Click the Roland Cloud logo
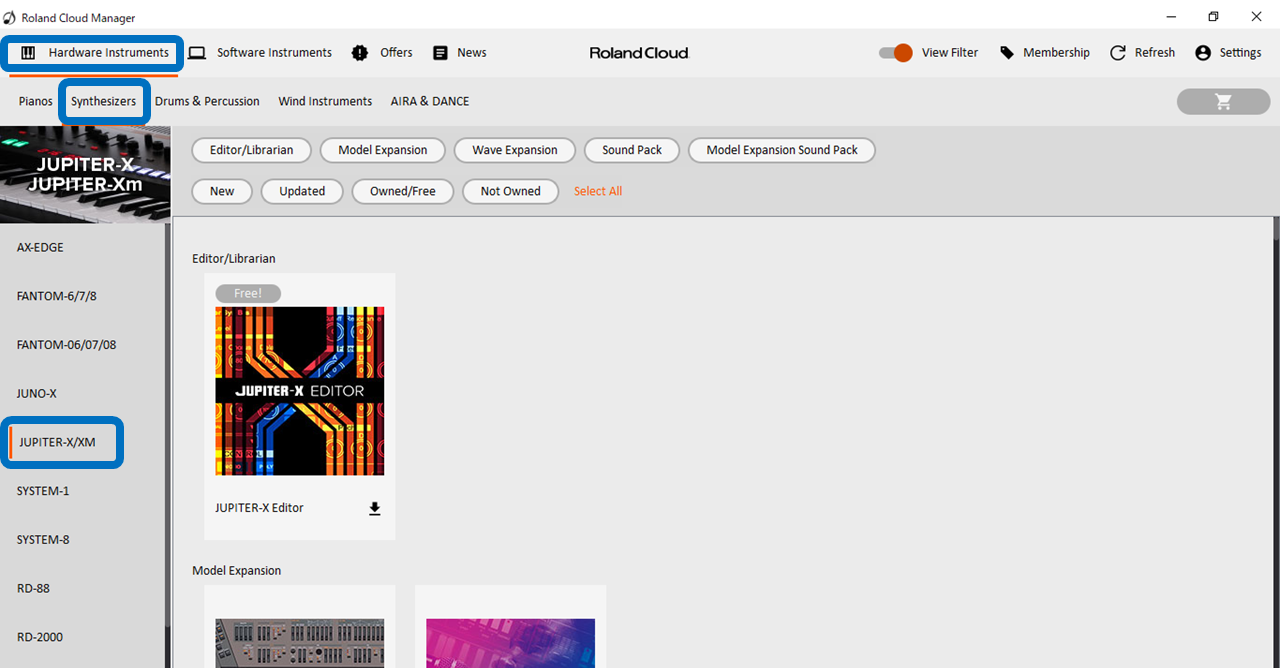Screen dimensions: 1280x668 tap(639, 53)
